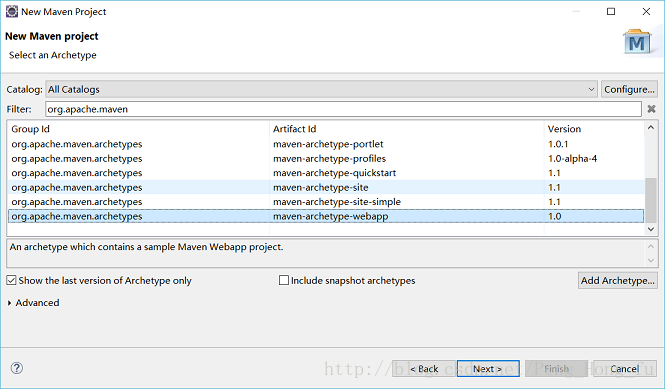Expand the Advanced section
The image size is (665, 389).
click(9, 303)
